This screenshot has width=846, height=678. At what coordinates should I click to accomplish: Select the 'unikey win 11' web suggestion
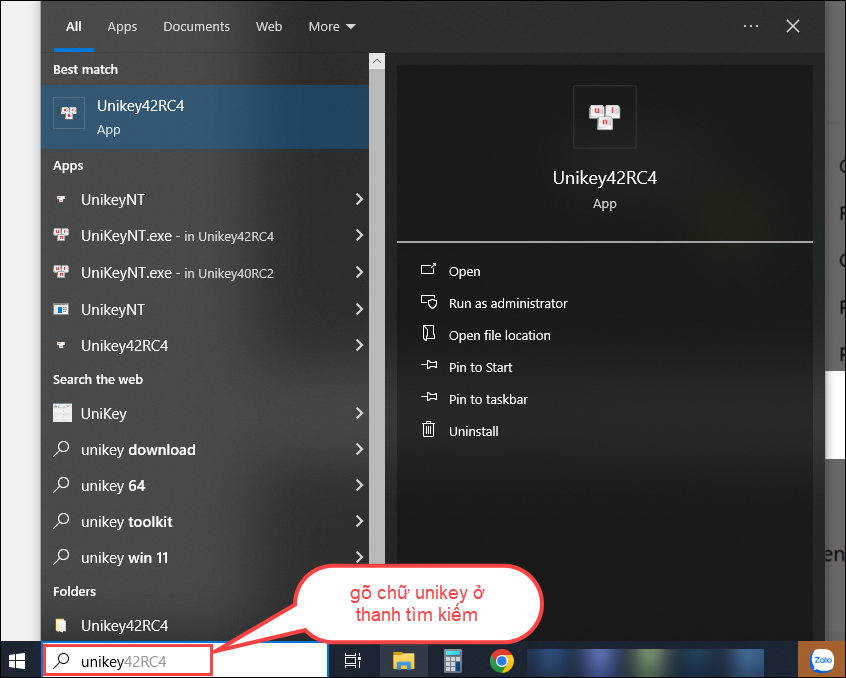pos(205,558)
